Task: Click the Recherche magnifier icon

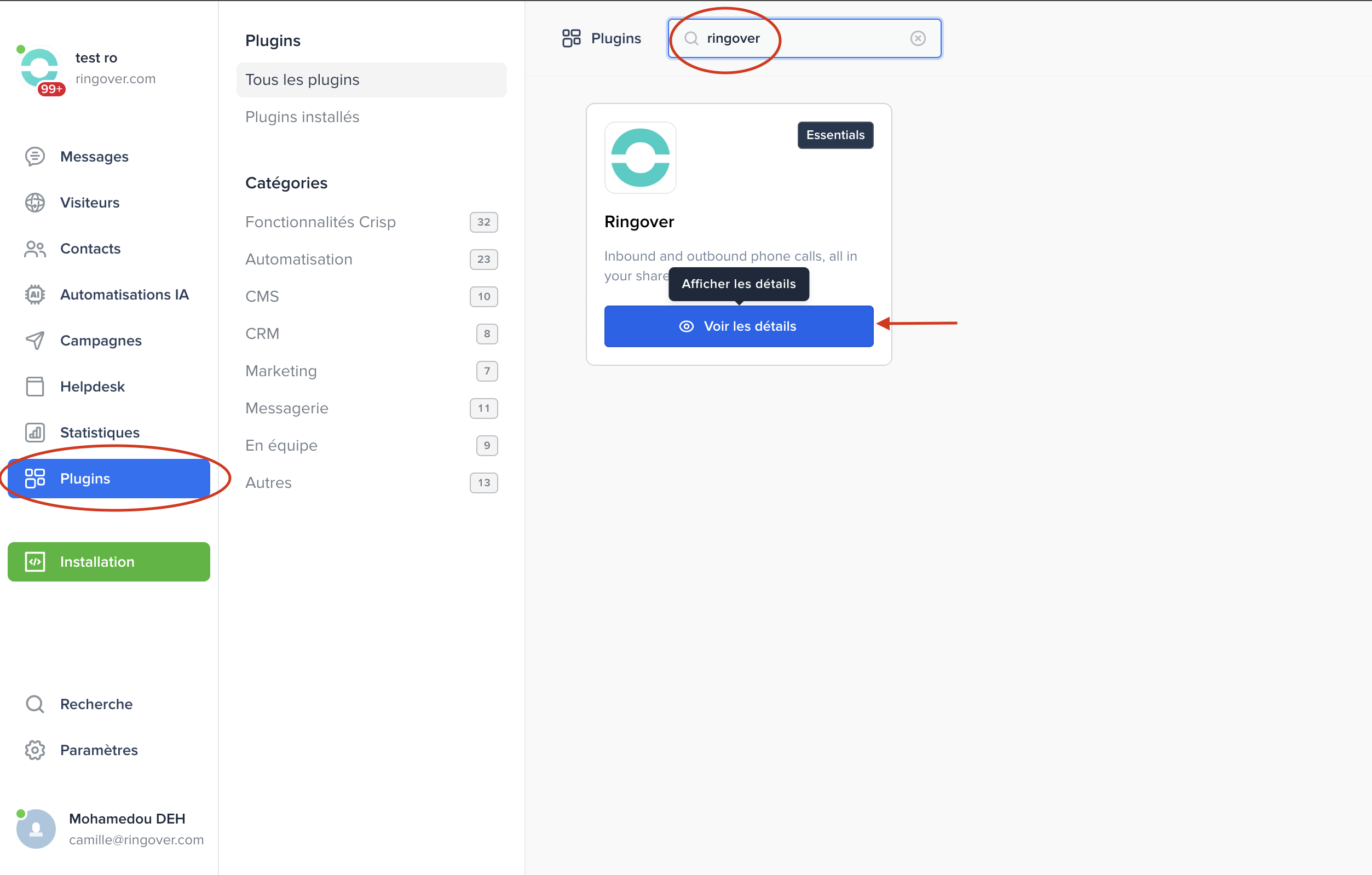Action: coord(34,704)
